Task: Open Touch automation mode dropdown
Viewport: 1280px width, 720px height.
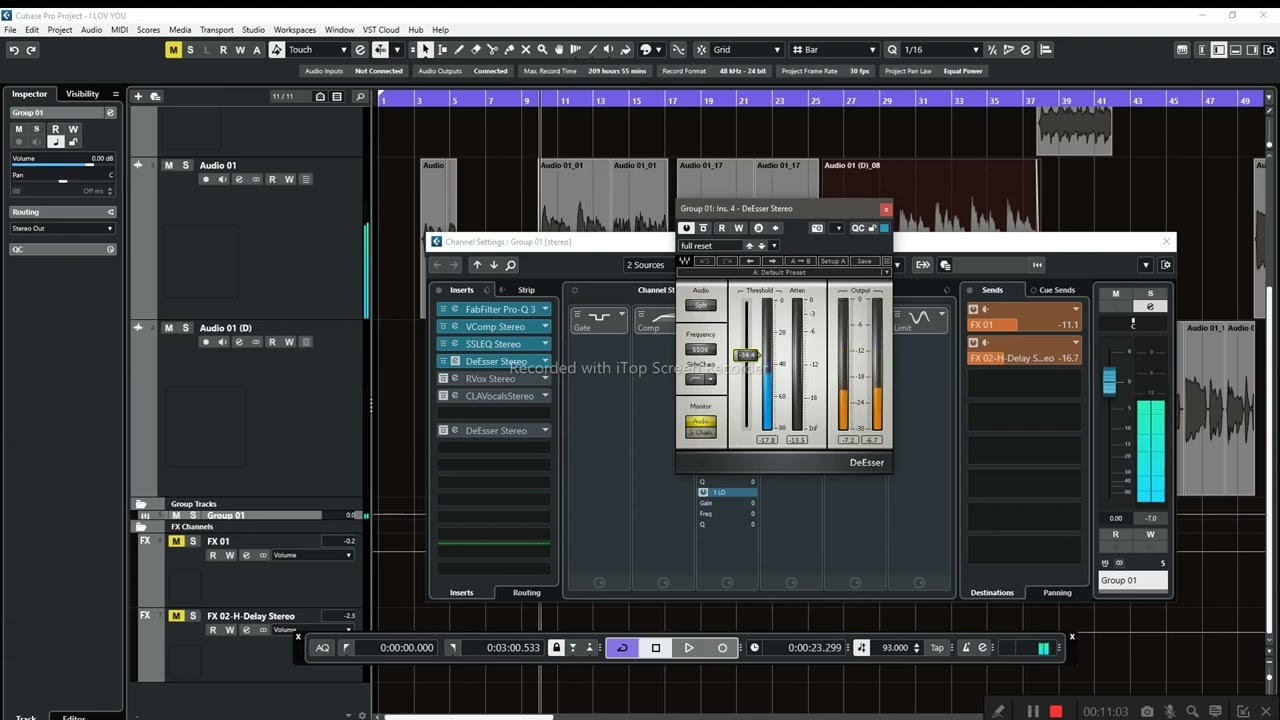Action: pos(344,50)
